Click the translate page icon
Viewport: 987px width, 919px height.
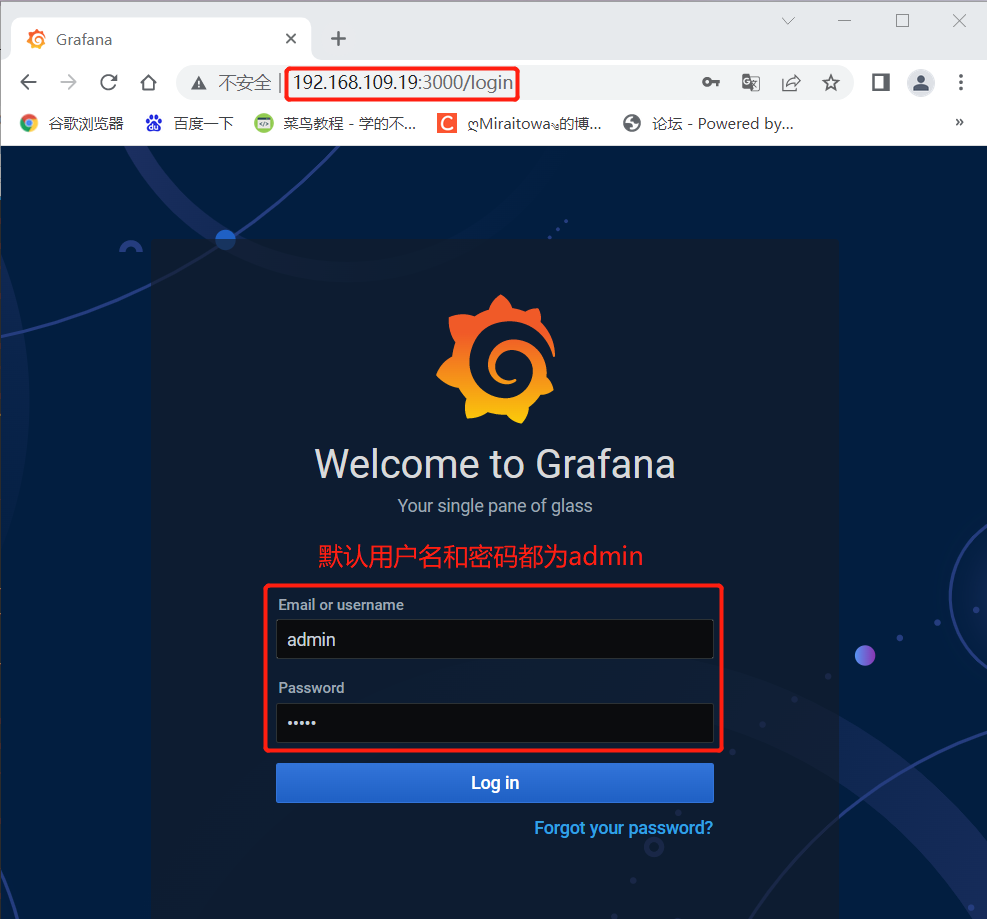[x=751, y=82]
